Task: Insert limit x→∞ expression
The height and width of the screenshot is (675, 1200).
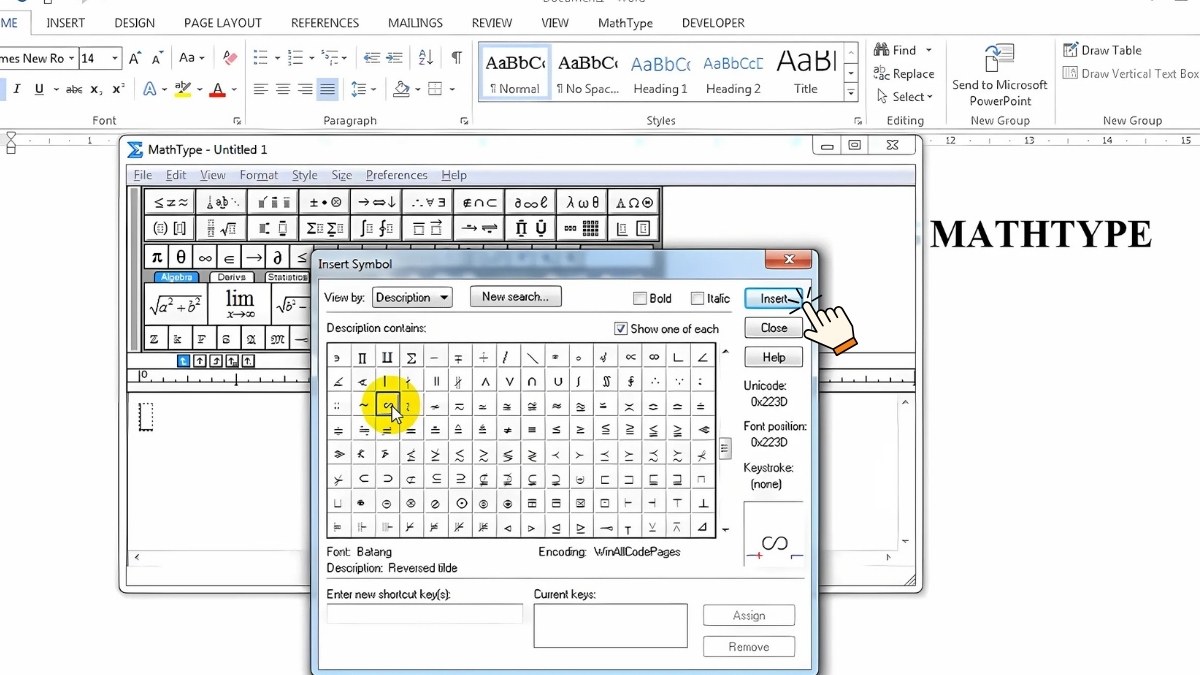Action: (240, 305)
